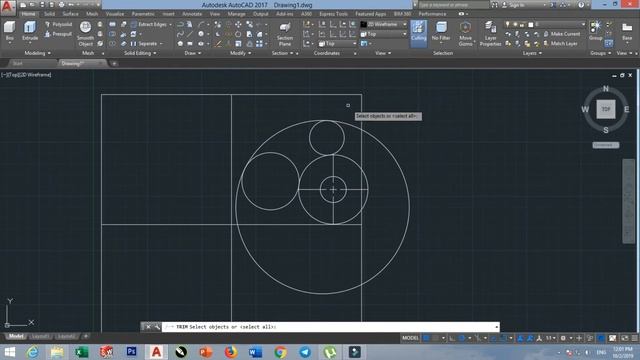Click the viewport label Top 2D Wireframe
The image size is (640, 360).
[26, 75]
